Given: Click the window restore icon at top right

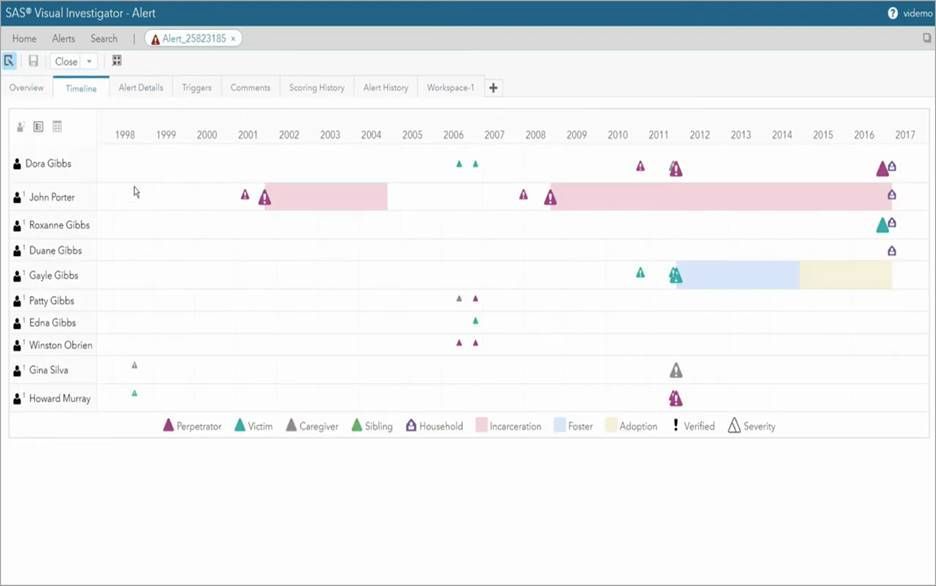Looking at the screenshot, I should [x=926, y=38].
